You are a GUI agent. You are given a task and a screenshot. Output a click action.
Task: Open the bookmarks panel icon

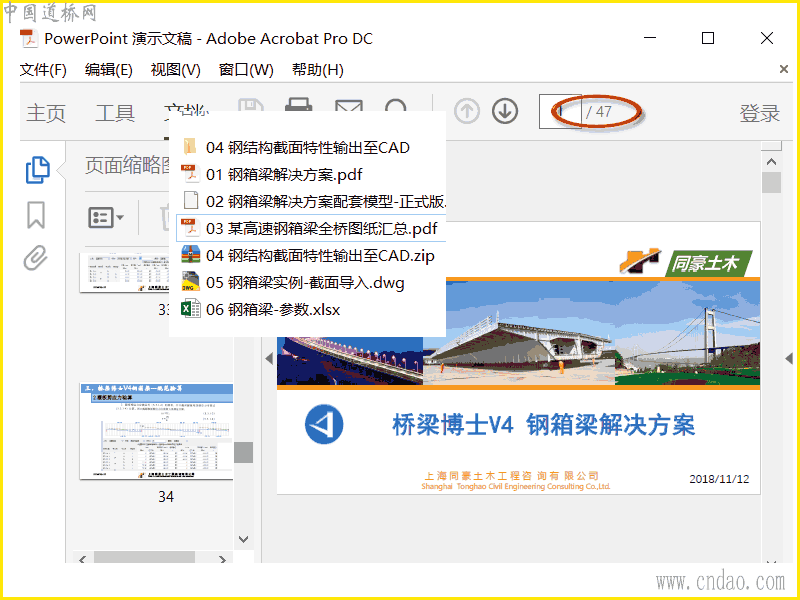coord(36,214)
